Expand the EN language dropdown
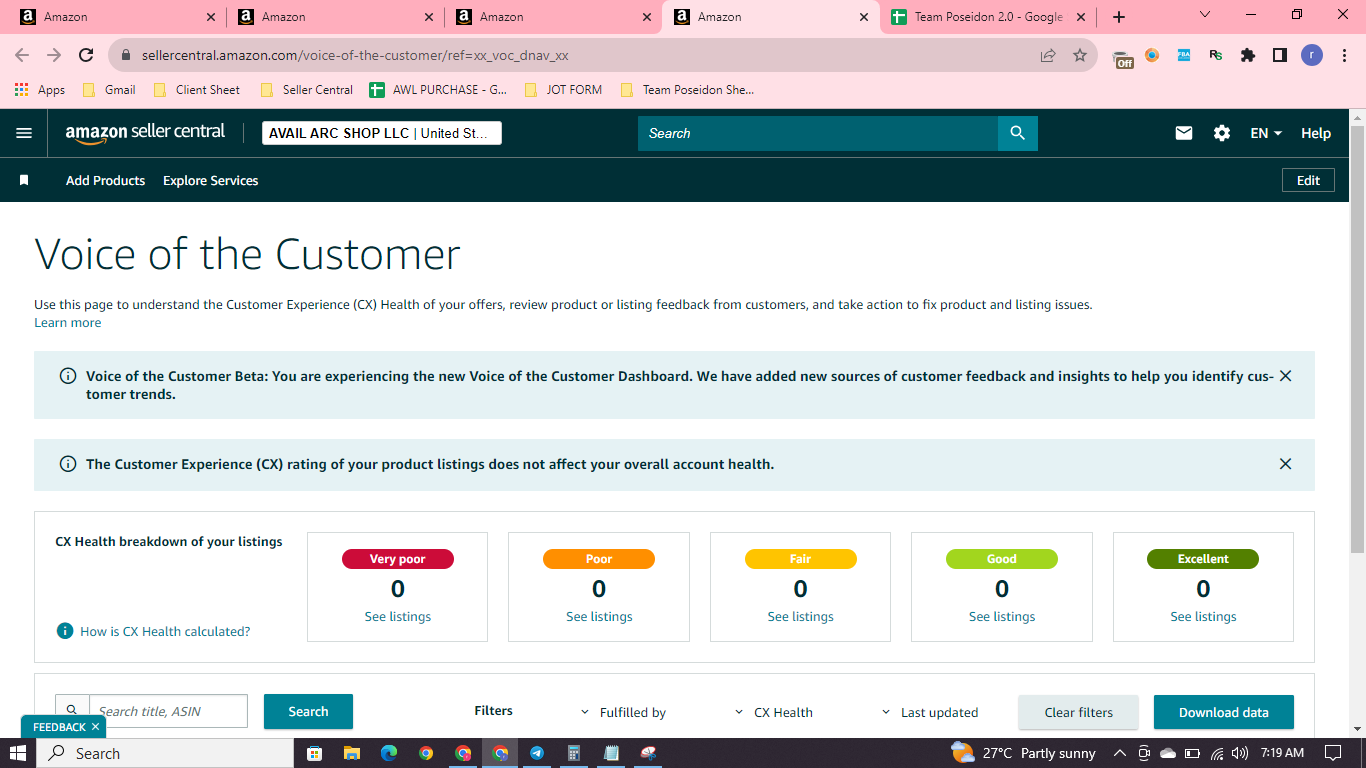Screen dimensions: 1366x768 (x=1266, y=133)
